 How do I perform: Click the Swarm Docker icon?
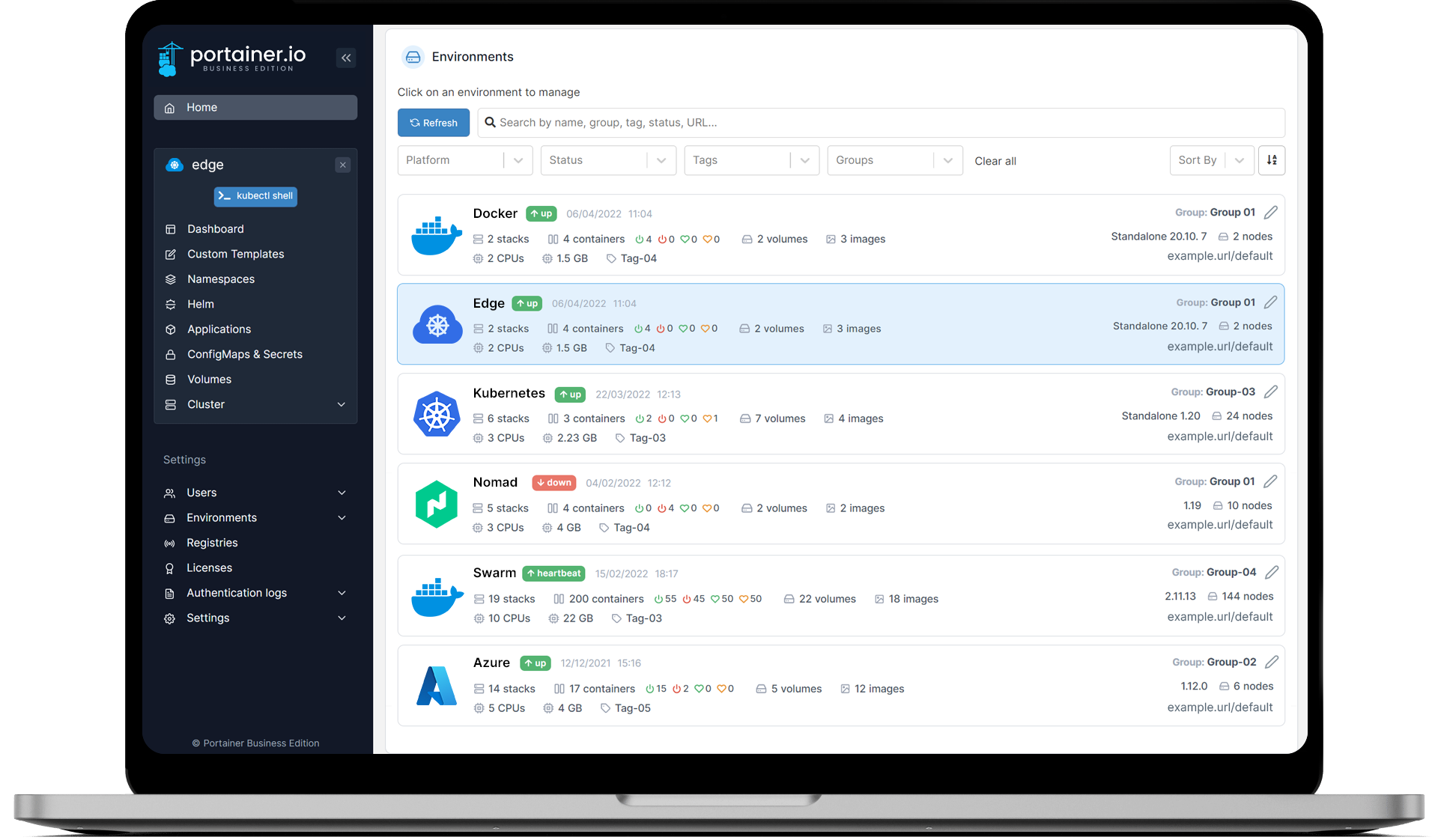436,594
